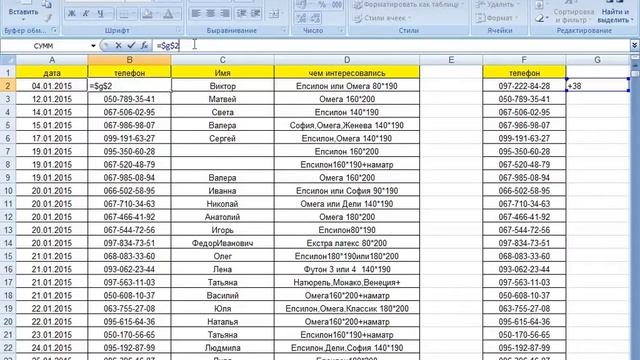Click the merge and center icon
The image size is (640, 360).
pyautogui.click(x=274, y=13)
